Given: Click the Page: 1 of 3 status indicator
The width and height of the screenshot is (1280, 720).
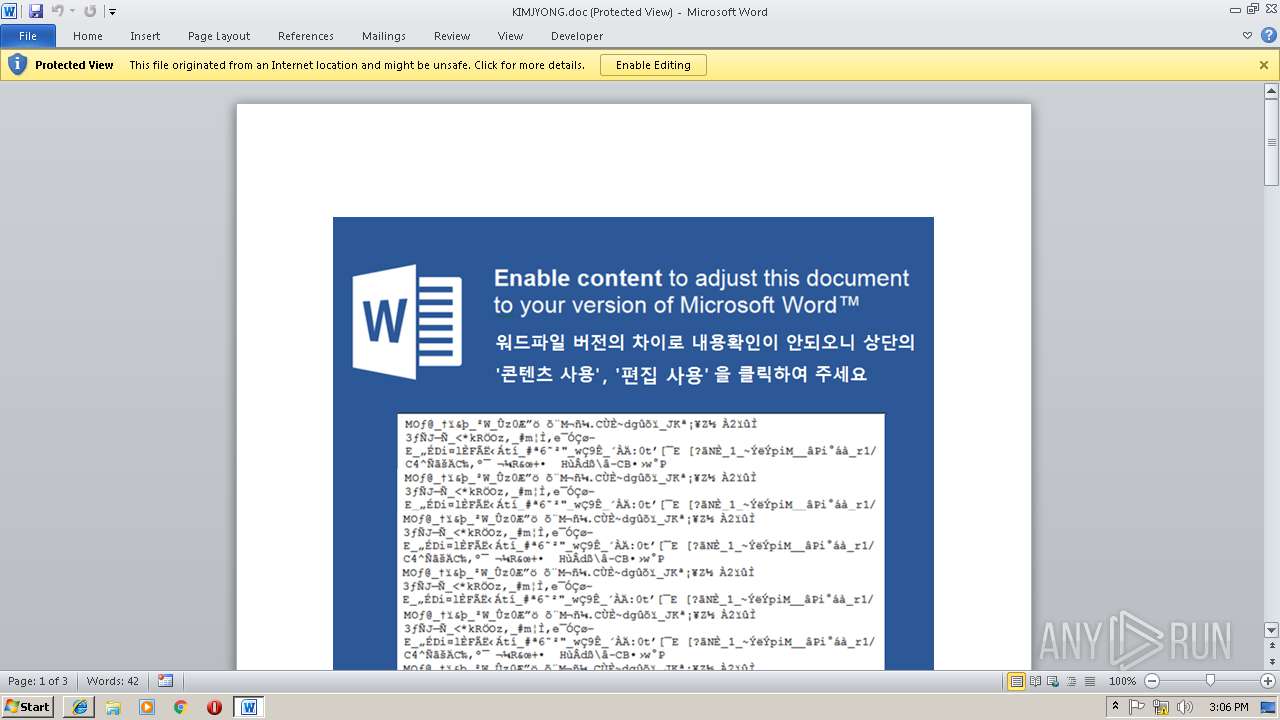Looking at the screenshot, I should point(38,681).
